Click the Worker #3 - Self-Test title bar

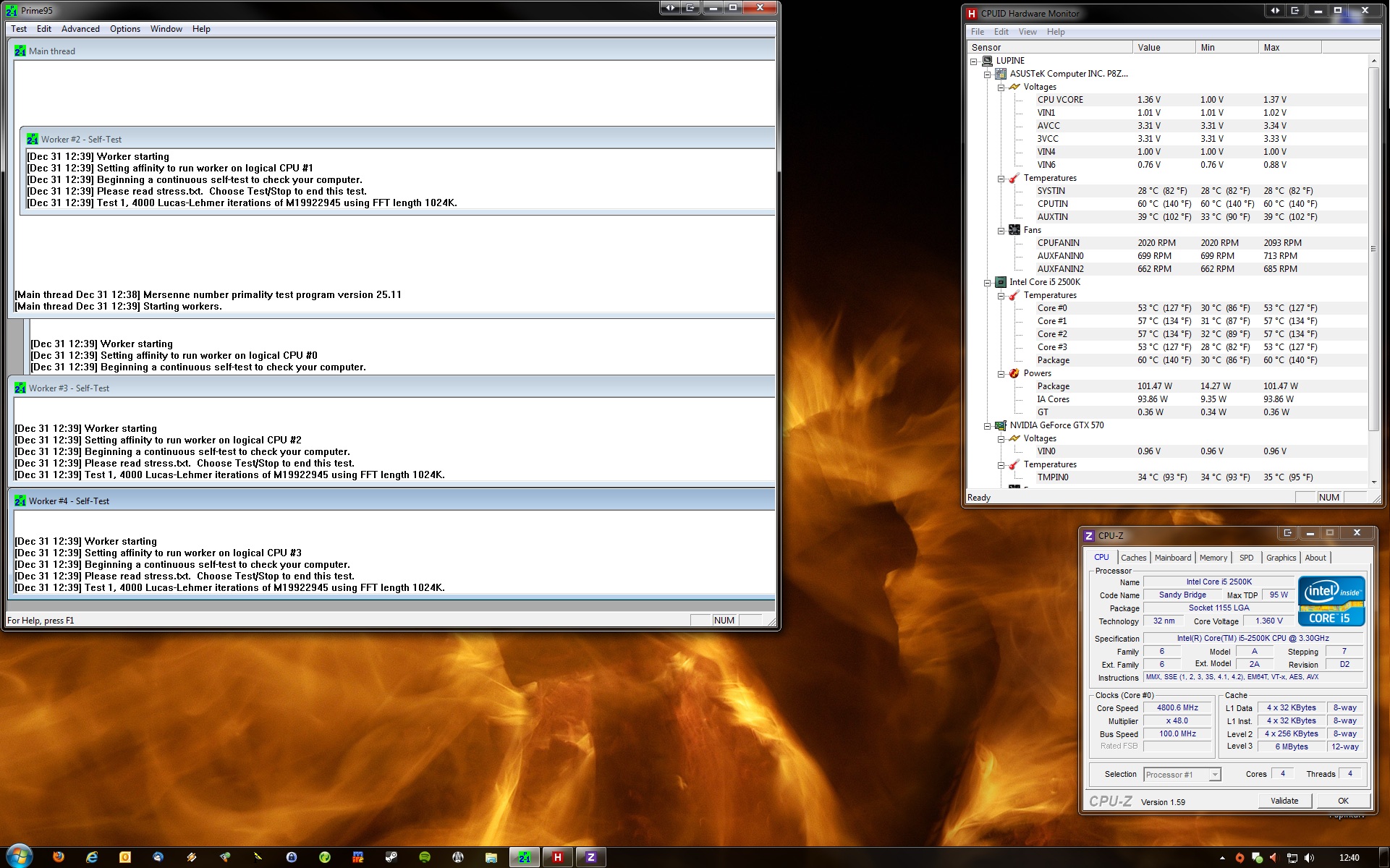[x=391, y=388]
